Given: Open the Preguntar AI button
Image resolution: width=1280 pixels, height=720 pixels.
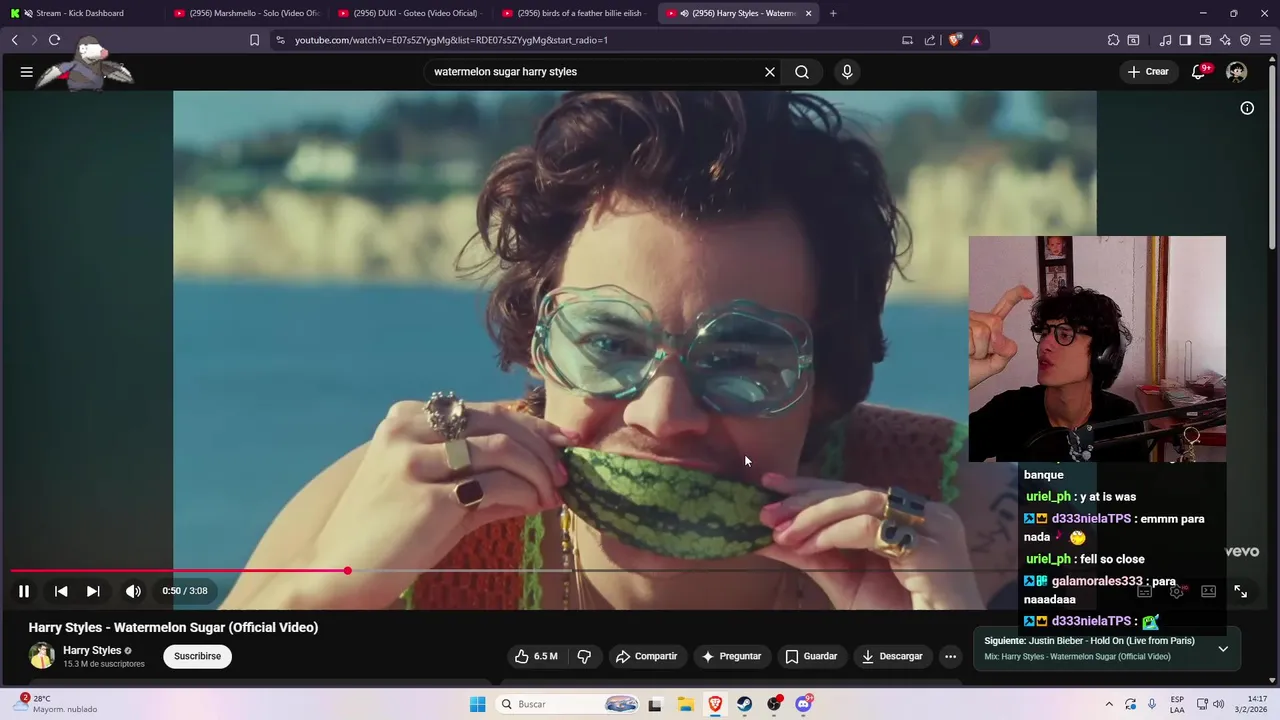Looking at the screenshot, I should [732, 656].
